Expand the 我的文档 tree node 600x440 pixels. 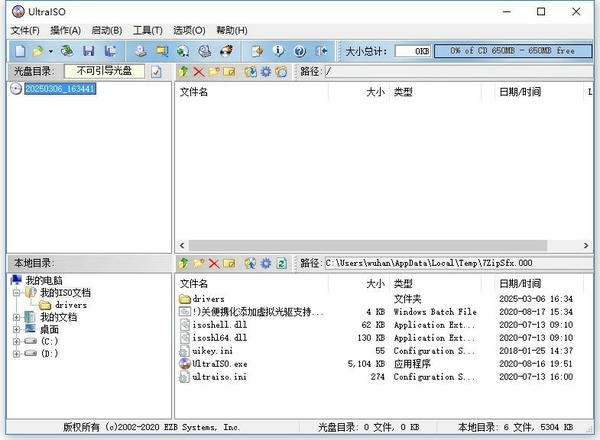(16, 317)
